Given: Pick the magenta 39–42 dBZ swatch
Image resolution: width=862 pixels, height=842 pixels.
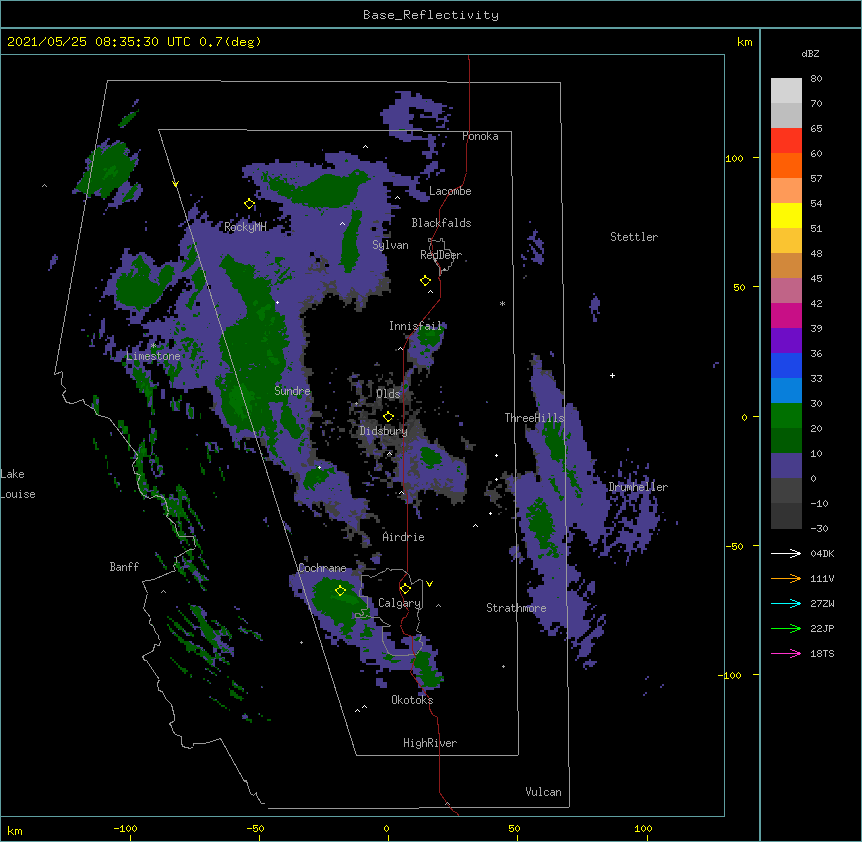Looking at the screenshot, I should [786, 315].
